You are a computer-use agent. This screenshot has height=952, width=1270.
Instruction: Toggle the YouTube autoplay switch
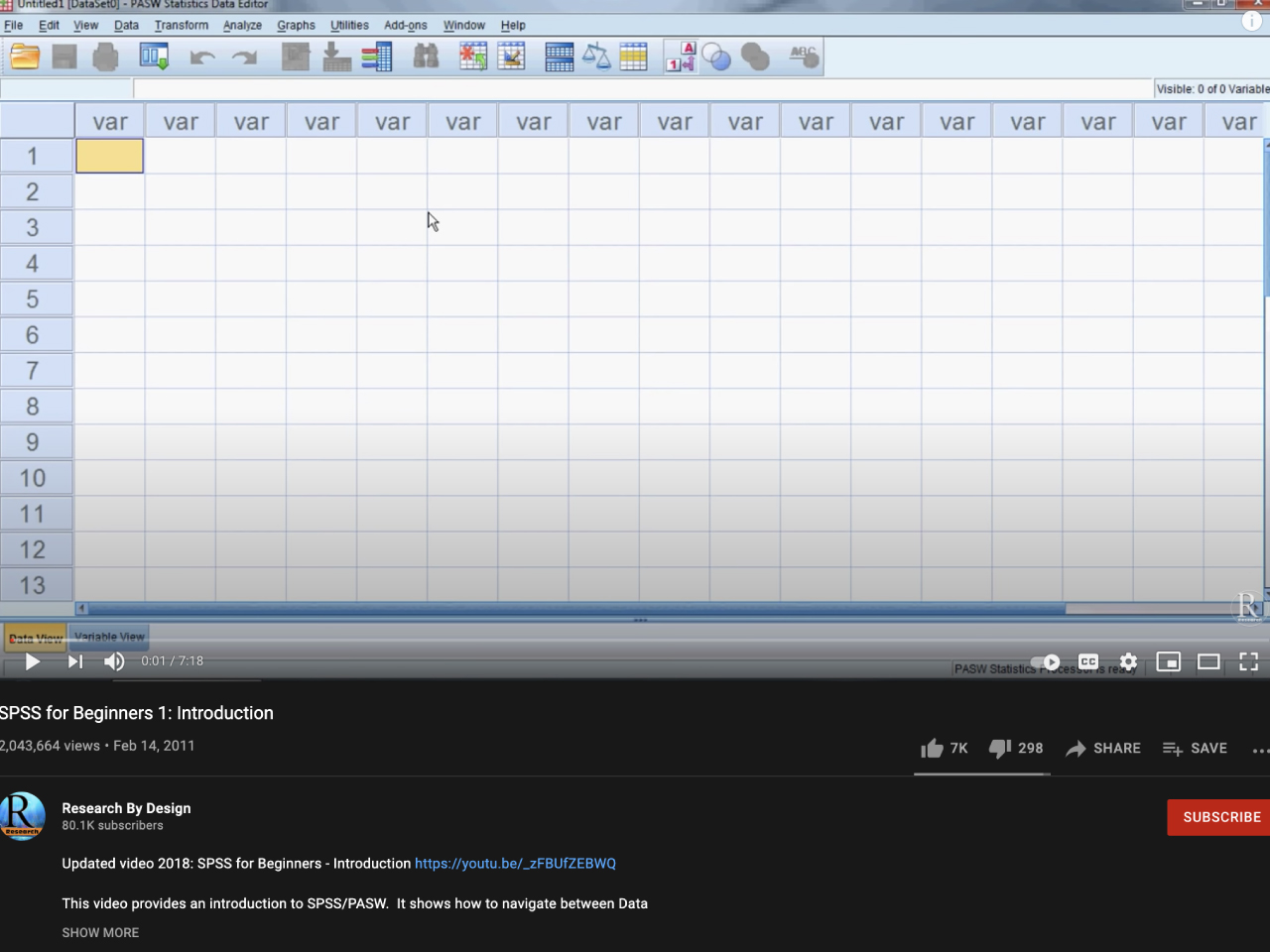pos(1046,661)
